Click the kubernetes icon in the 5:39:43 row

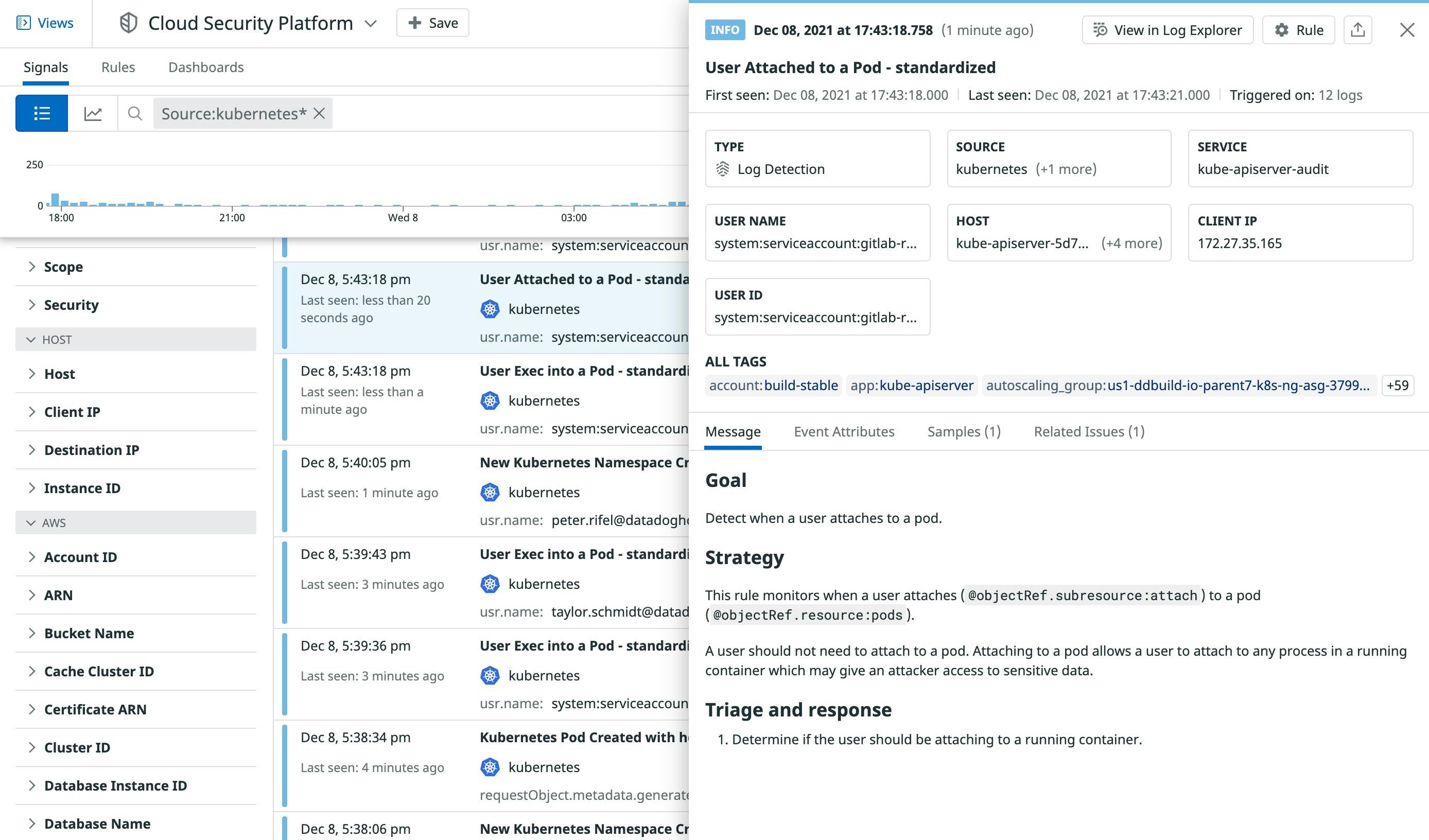[x=490, y=584]
